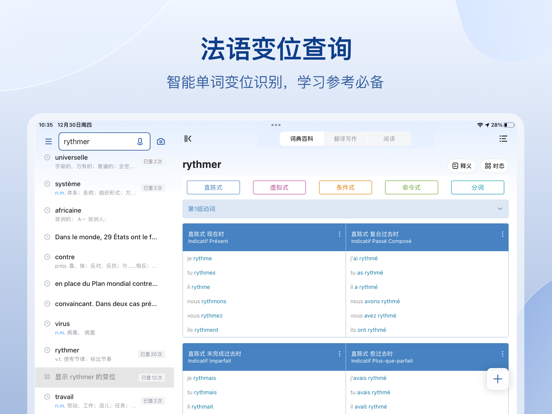Select the 条件式 conditional mood button
This screenshot has height=414, width=552.
click(x=345, y=187)
